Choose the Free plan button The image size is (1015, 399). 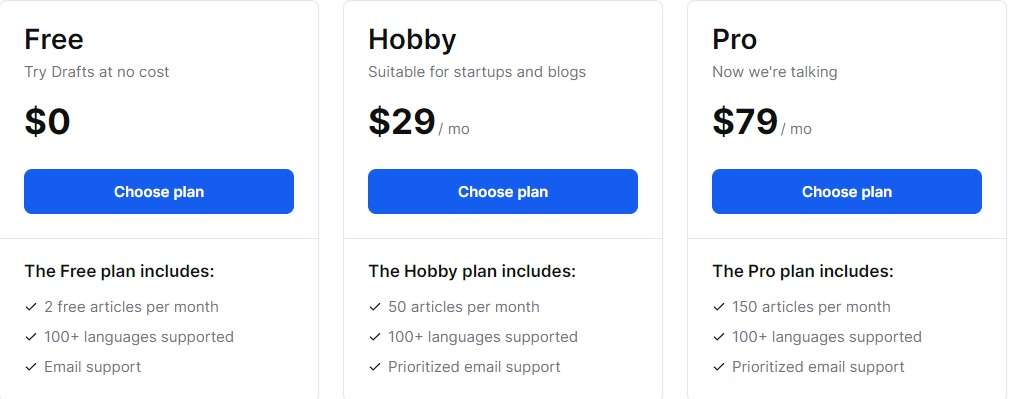[x=159, y=192]
